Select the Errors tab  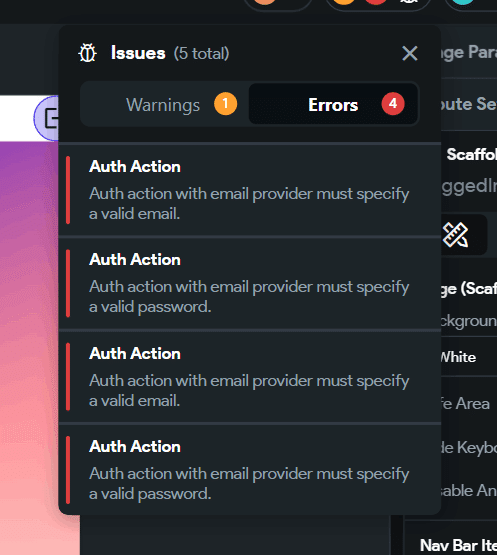pos(333,104)
